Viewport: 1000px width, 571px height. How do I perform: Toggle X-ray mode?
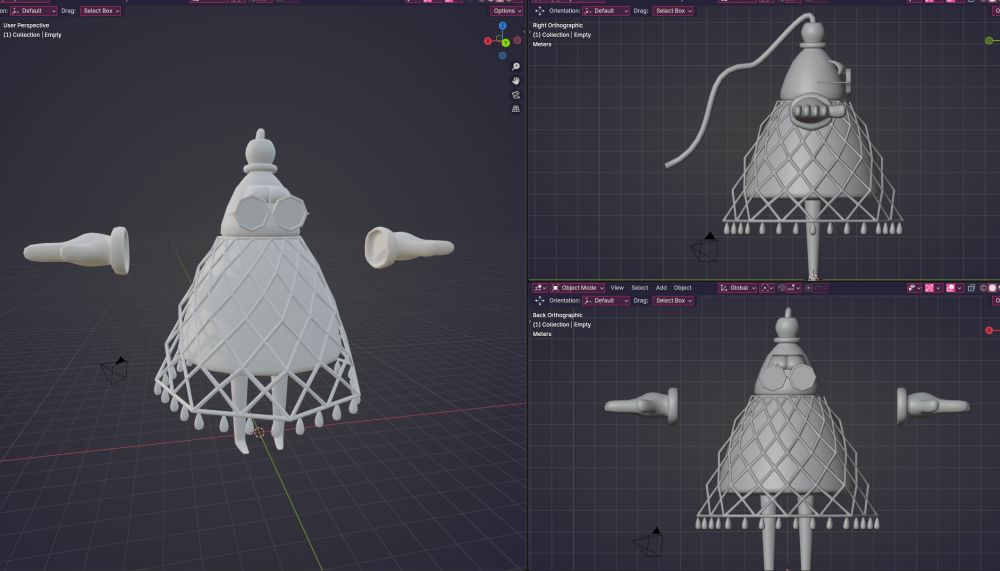click(971, 288)
